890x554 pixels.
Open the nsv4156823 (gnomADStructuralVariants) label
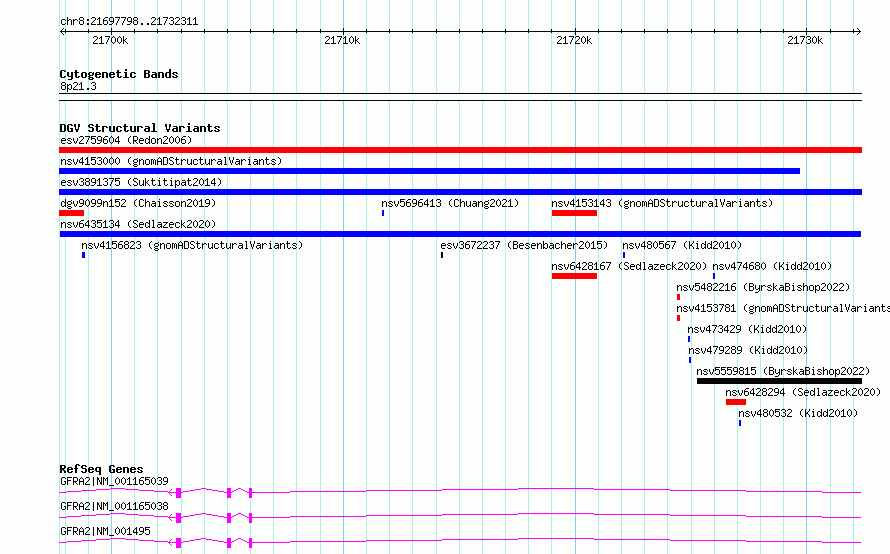(192, 245)
